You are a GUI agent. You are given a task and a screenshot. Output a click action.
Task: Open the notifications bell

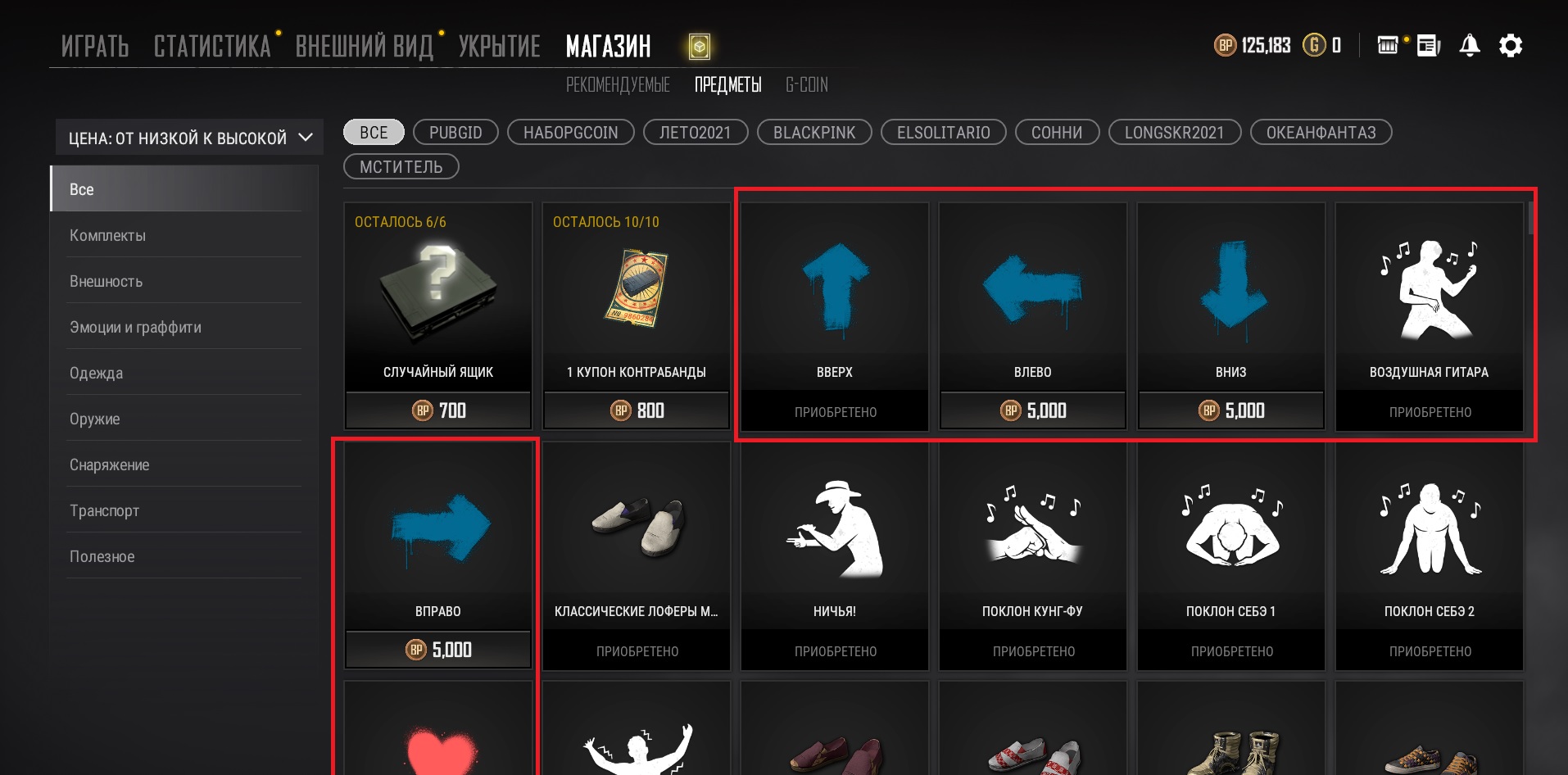(1470, 46)
